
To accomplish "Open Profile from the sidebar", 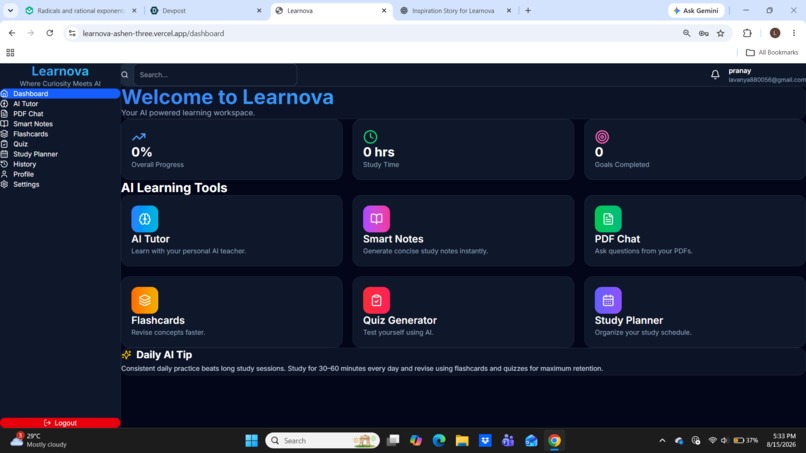I will (60, 174).
